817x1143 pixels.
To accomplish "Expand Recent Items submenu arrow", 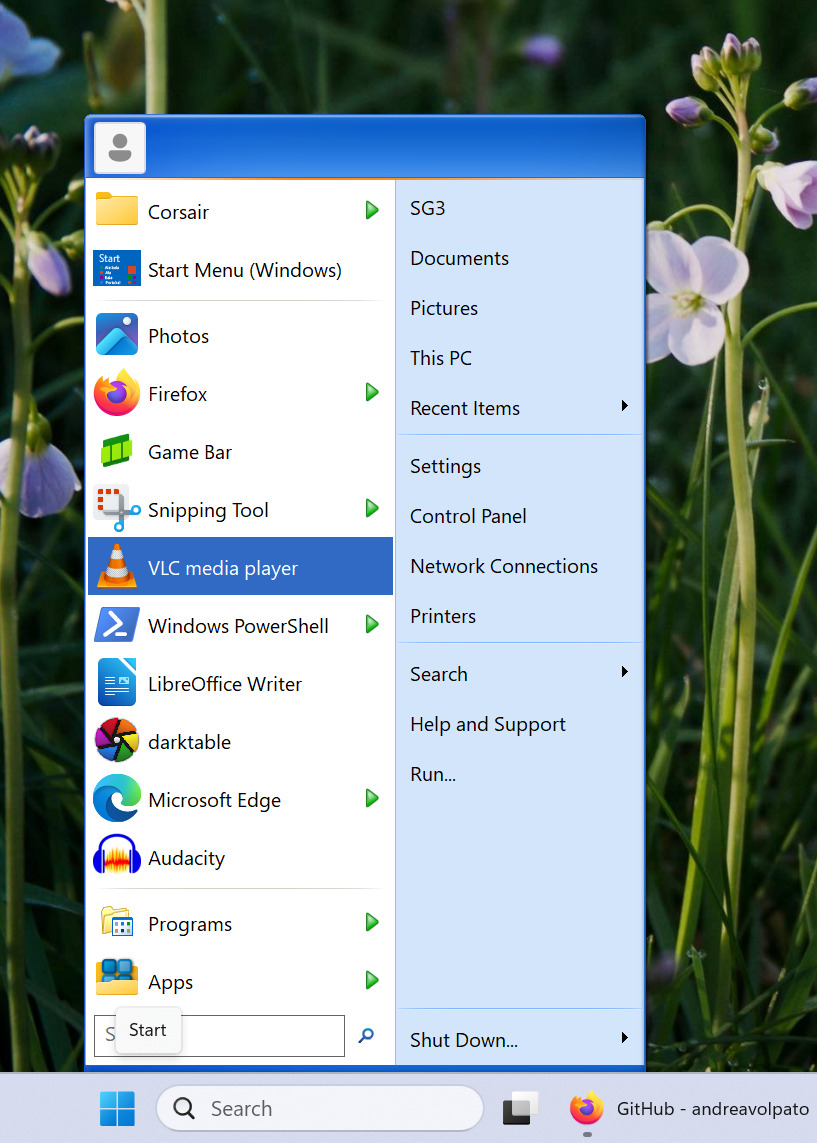I will [624, 406].
